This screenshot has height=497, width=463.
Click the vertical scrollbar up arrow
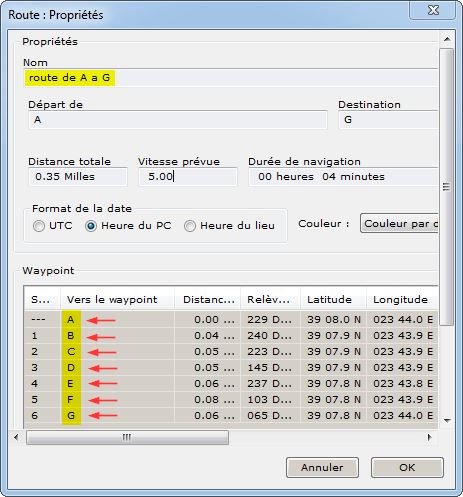tap(447, 39)
